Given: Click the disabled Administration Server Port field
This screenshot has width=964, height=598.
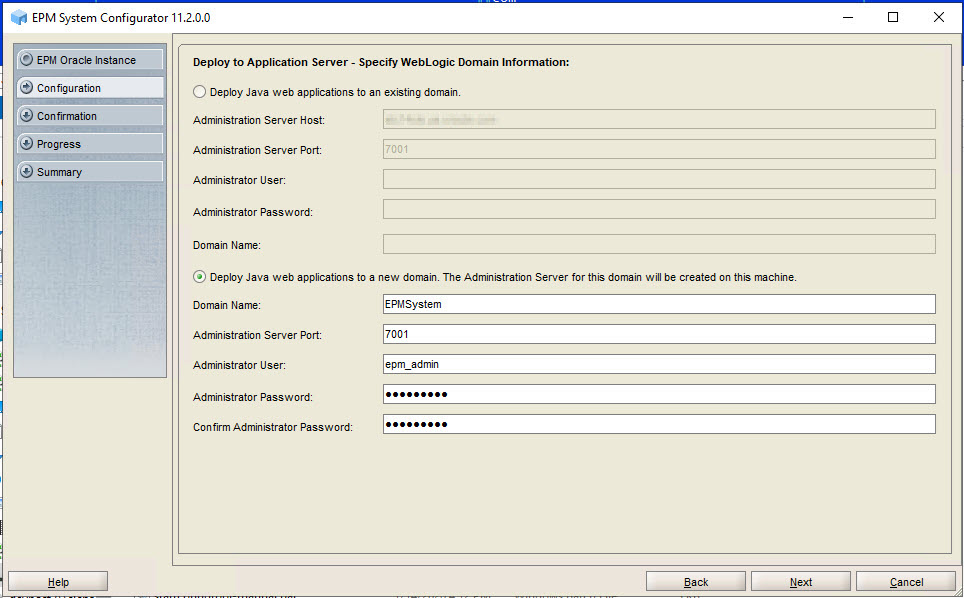Looking at the screenshot, I should tap(659, 149).
